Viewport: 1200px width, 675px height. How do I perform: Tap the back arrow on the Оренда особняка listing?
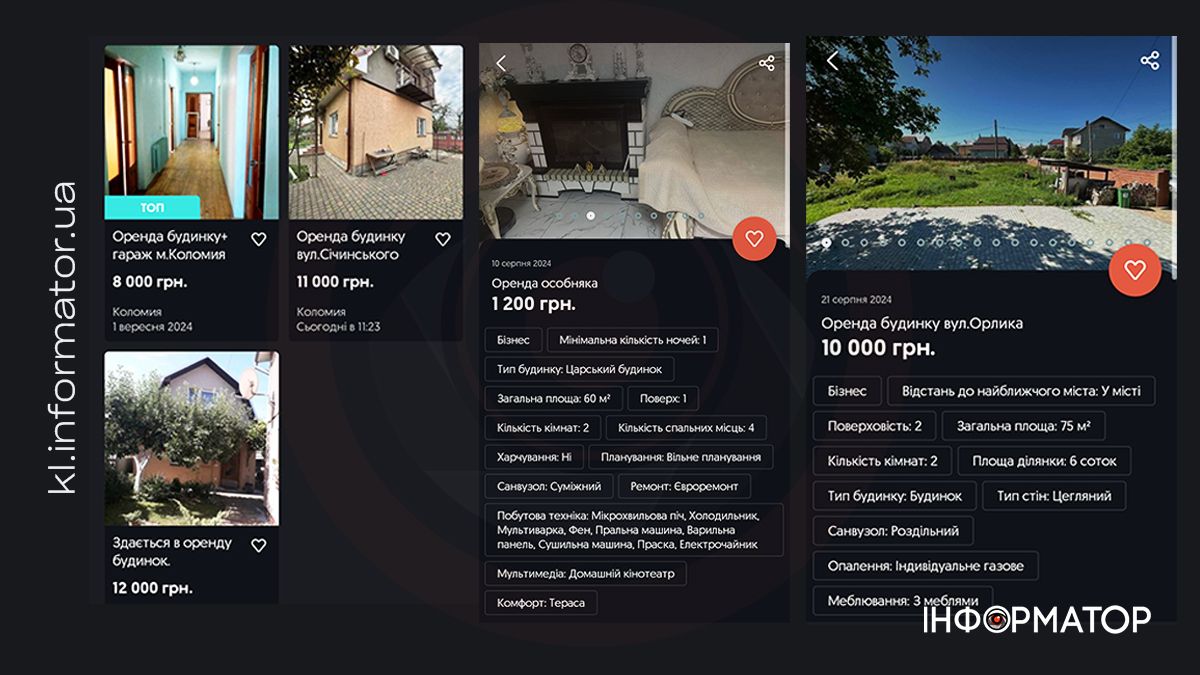tap(501, 64)
